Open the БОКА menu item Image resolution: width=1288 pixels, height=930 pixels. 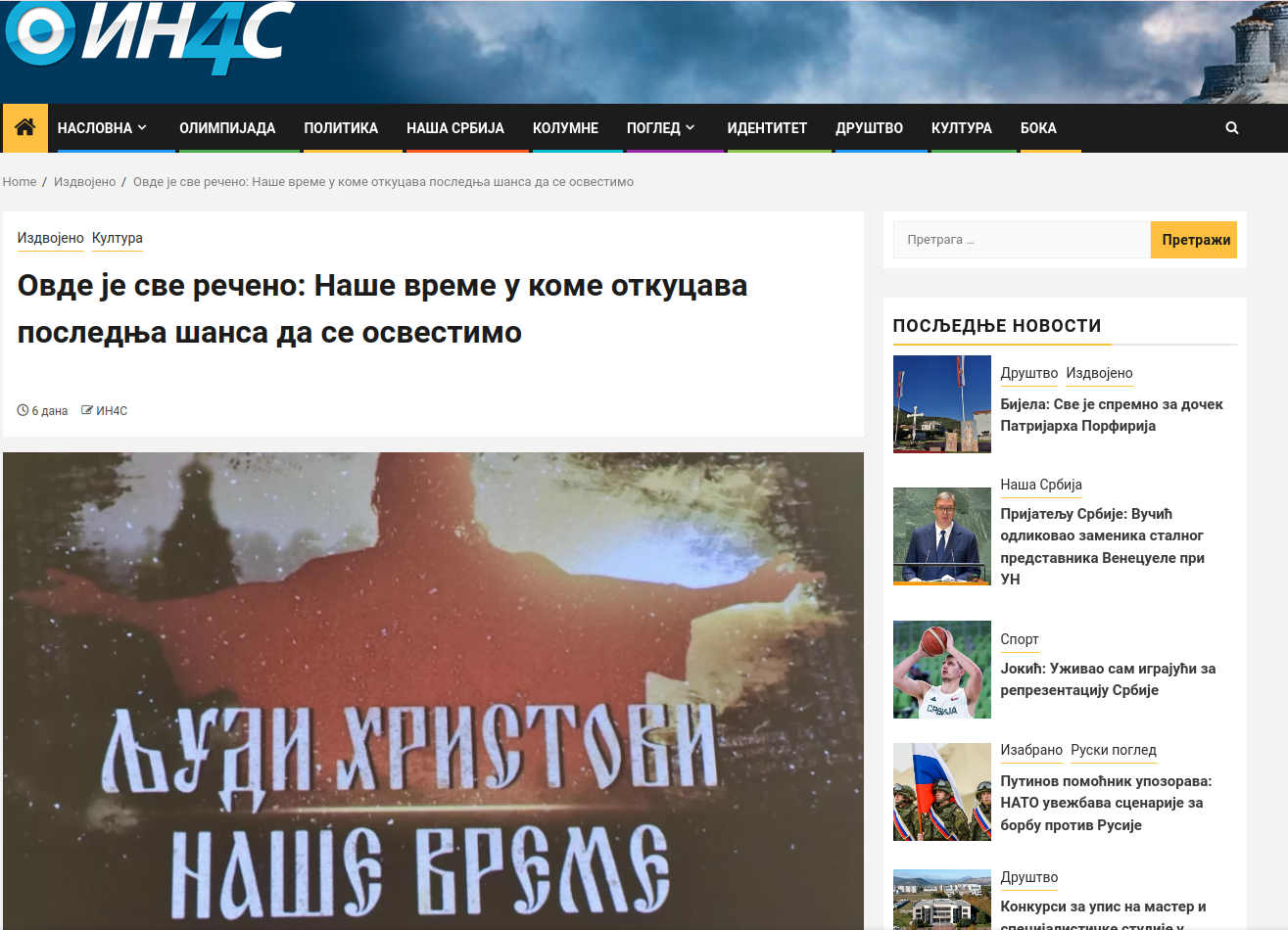click(x=1038, y=128)
